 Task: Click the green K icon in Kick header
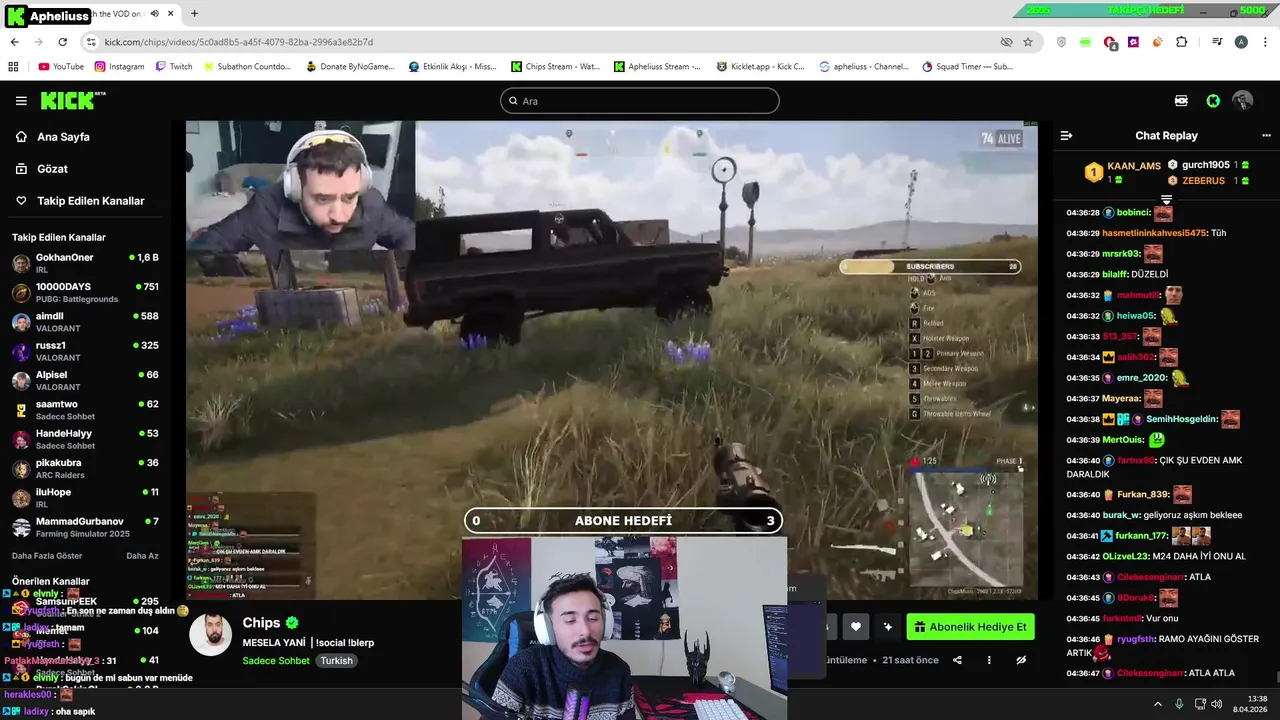[x=1213, y=101]
